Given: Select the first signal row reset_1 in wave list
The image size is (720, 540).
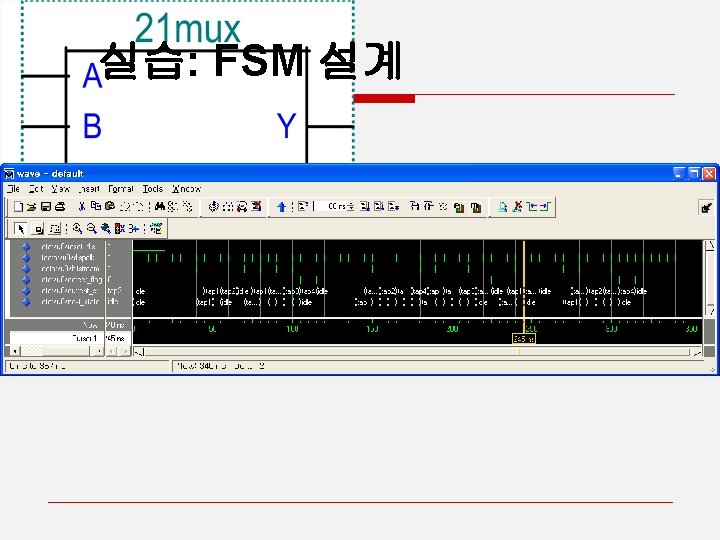Looking at the screenshot, I should click(x=68, y=247).
